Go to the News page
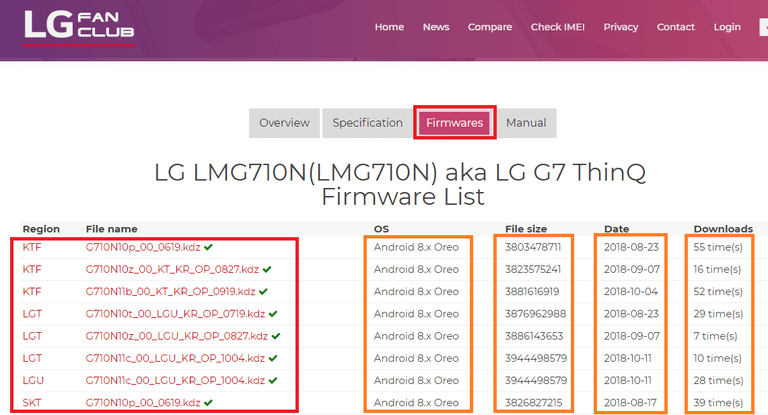This screenshot has height=415, width=768. pyautogui.click(x=436, y=27)
